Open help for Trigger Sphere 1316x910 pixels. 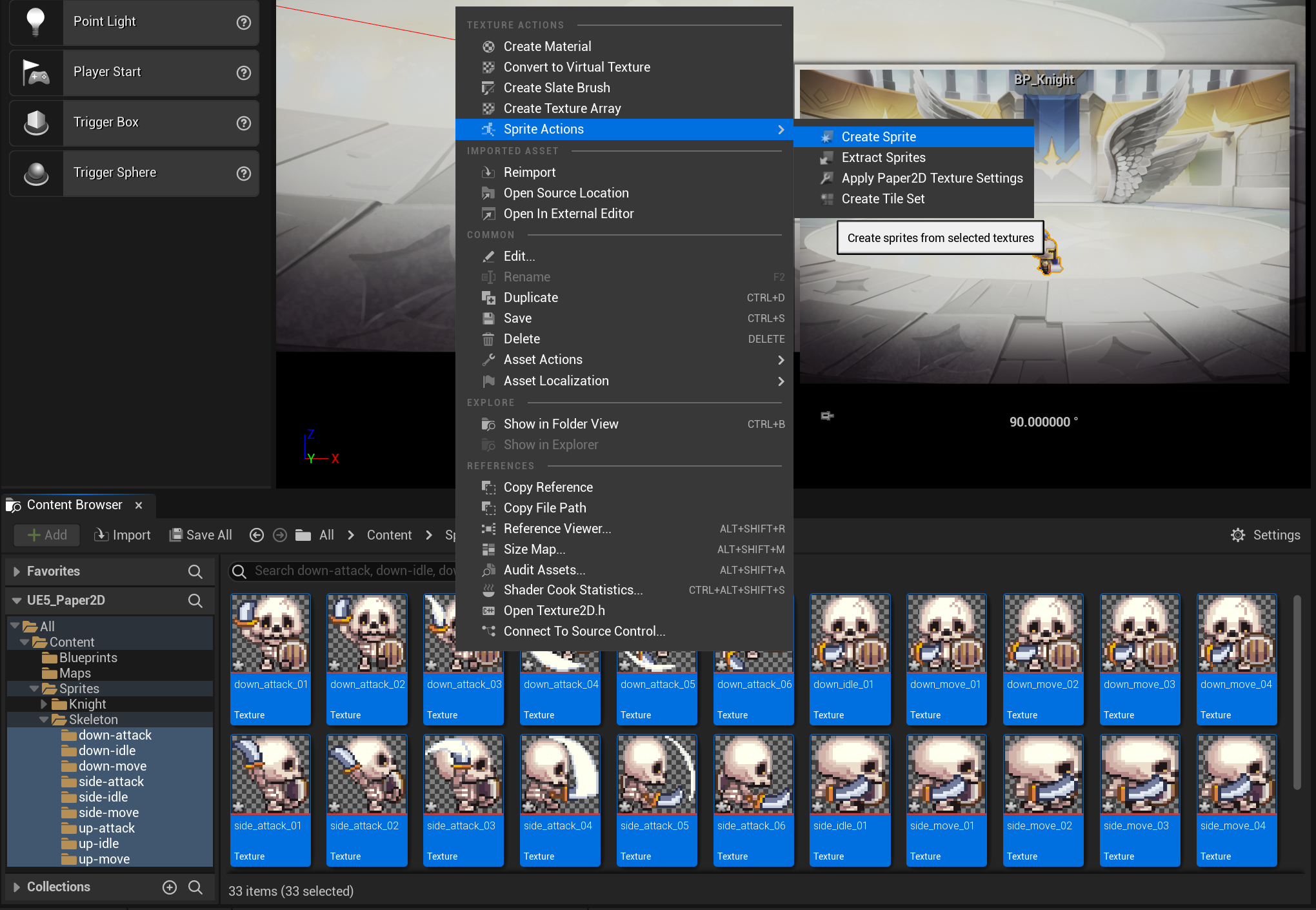coord(243,173)
